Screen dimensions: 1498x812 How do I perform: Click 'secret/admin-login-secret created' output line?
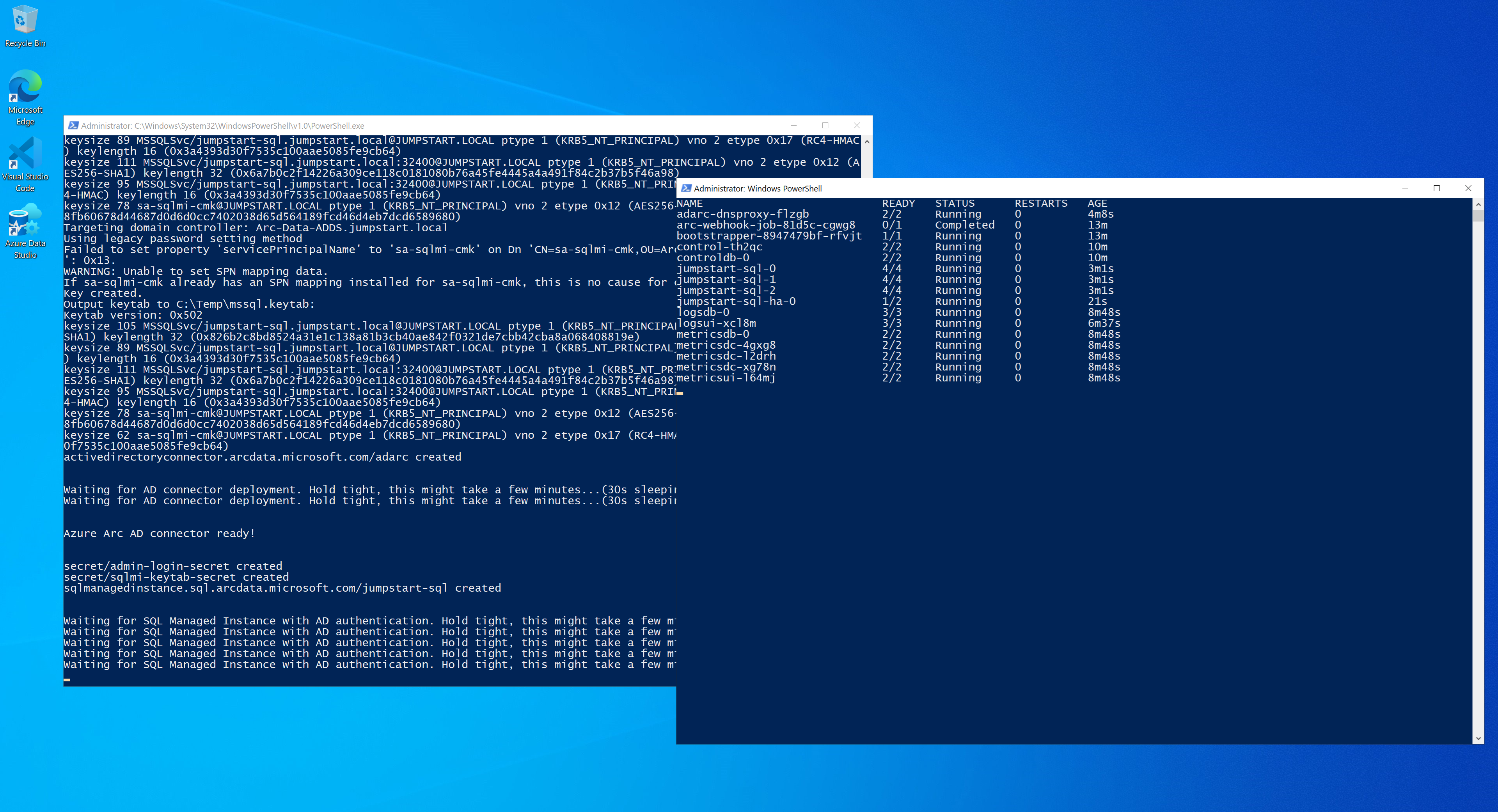(x=173, y=566)
